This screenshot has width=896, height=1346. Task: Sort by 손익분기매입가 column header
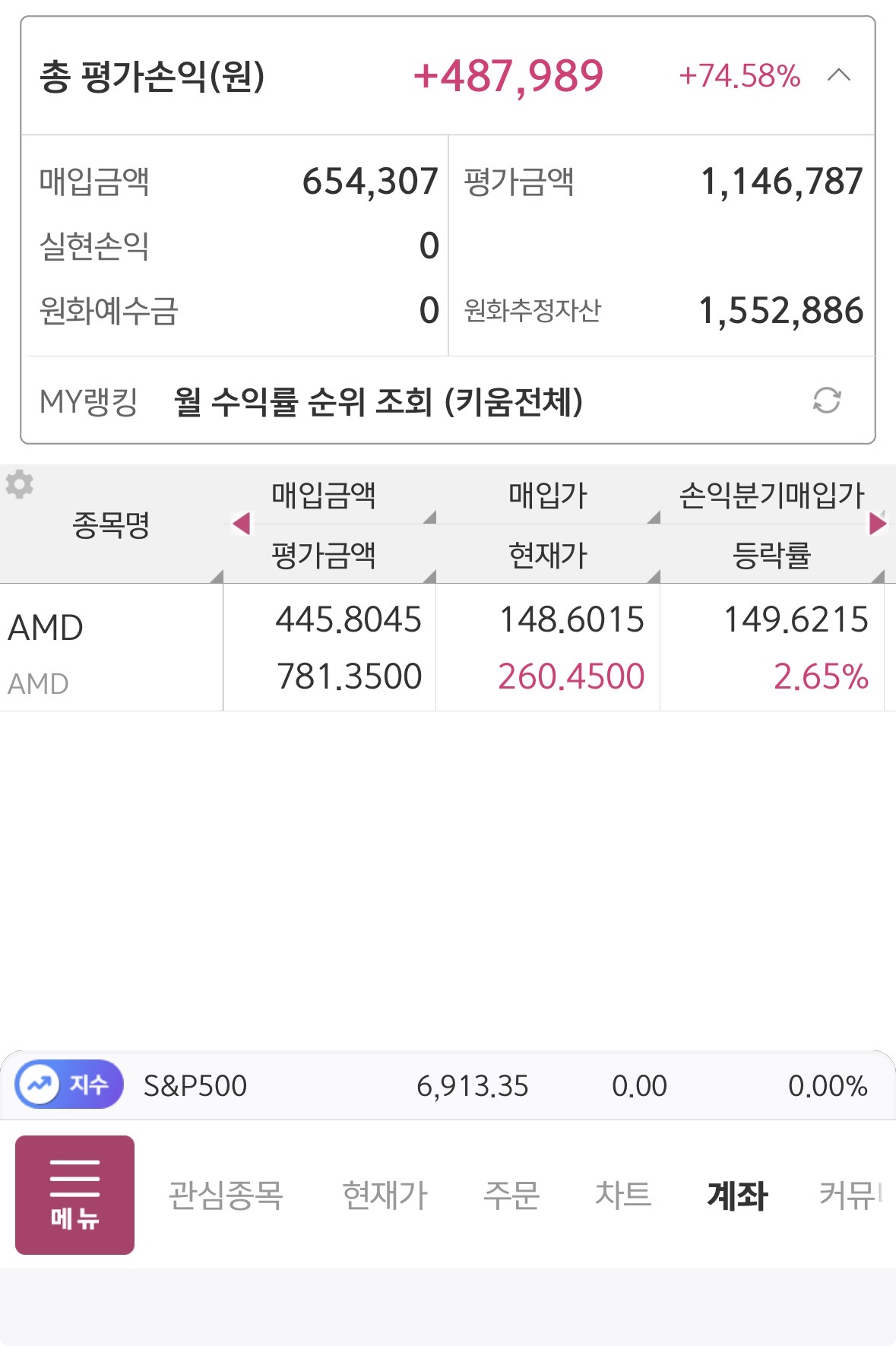point(771,496)
